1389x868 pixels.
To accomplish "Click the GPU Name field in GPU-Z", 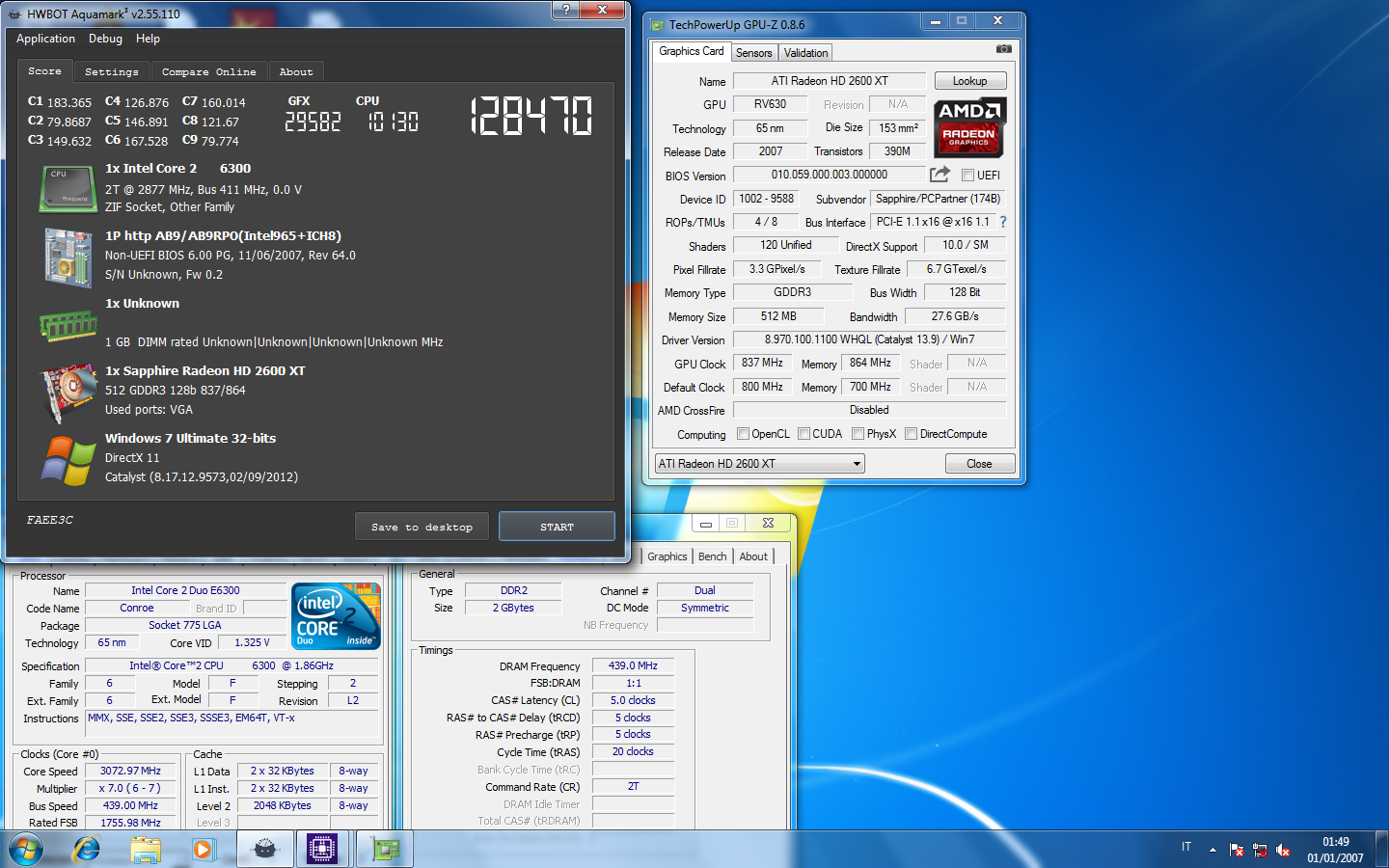I will (830, 81).
